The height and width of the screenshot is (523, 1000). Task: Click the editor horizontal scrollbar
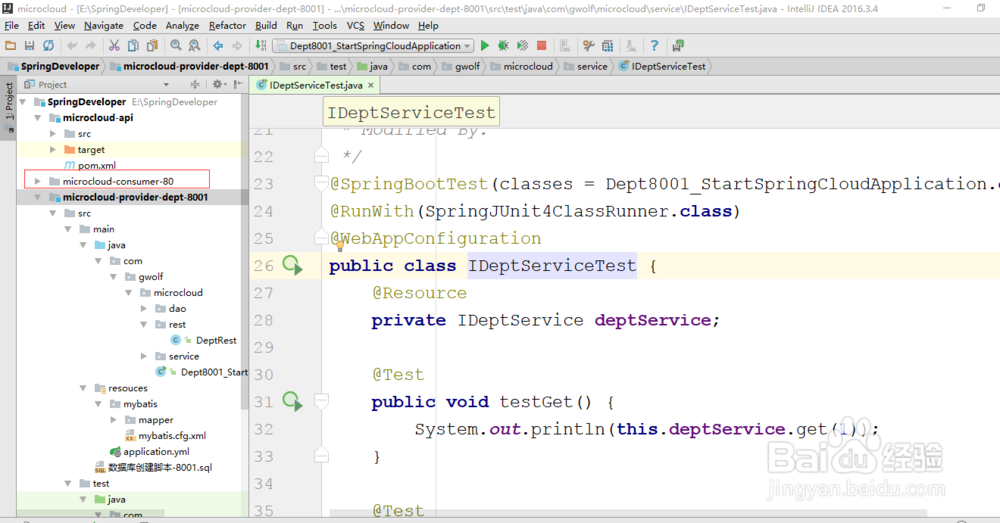(628, 513)
